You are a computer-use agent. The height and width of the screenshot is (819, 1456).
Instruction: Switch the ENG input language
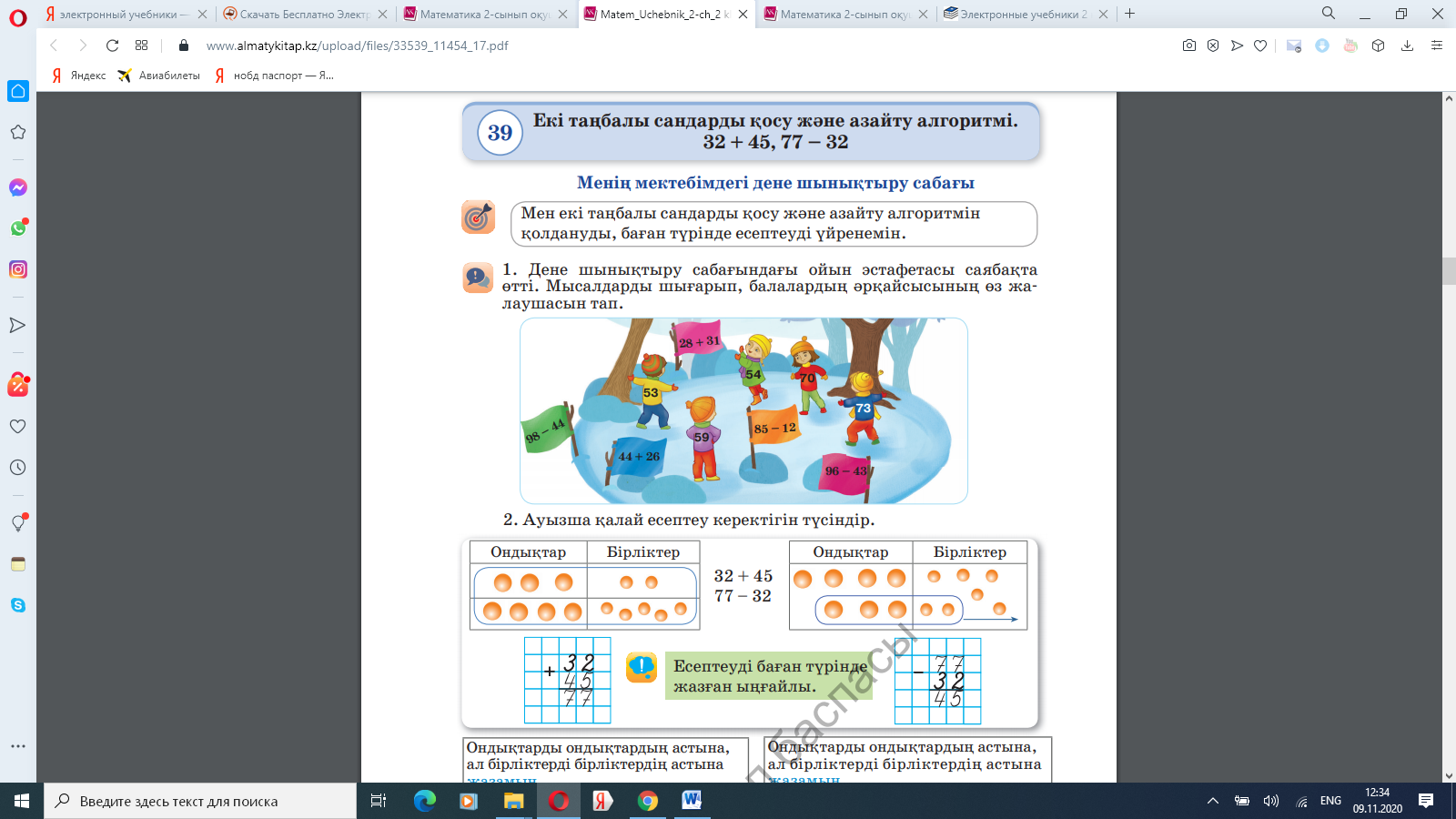point(1330,801)
